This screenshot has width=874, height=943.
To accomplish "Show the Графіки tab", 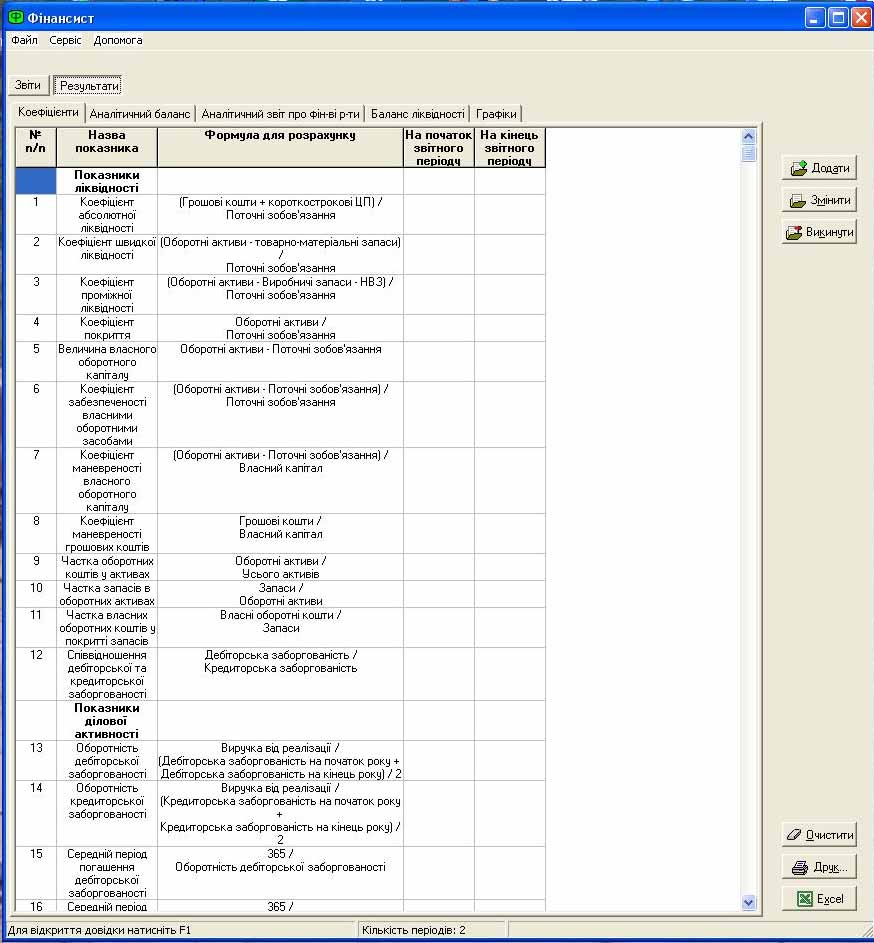I will pos(496,114).
